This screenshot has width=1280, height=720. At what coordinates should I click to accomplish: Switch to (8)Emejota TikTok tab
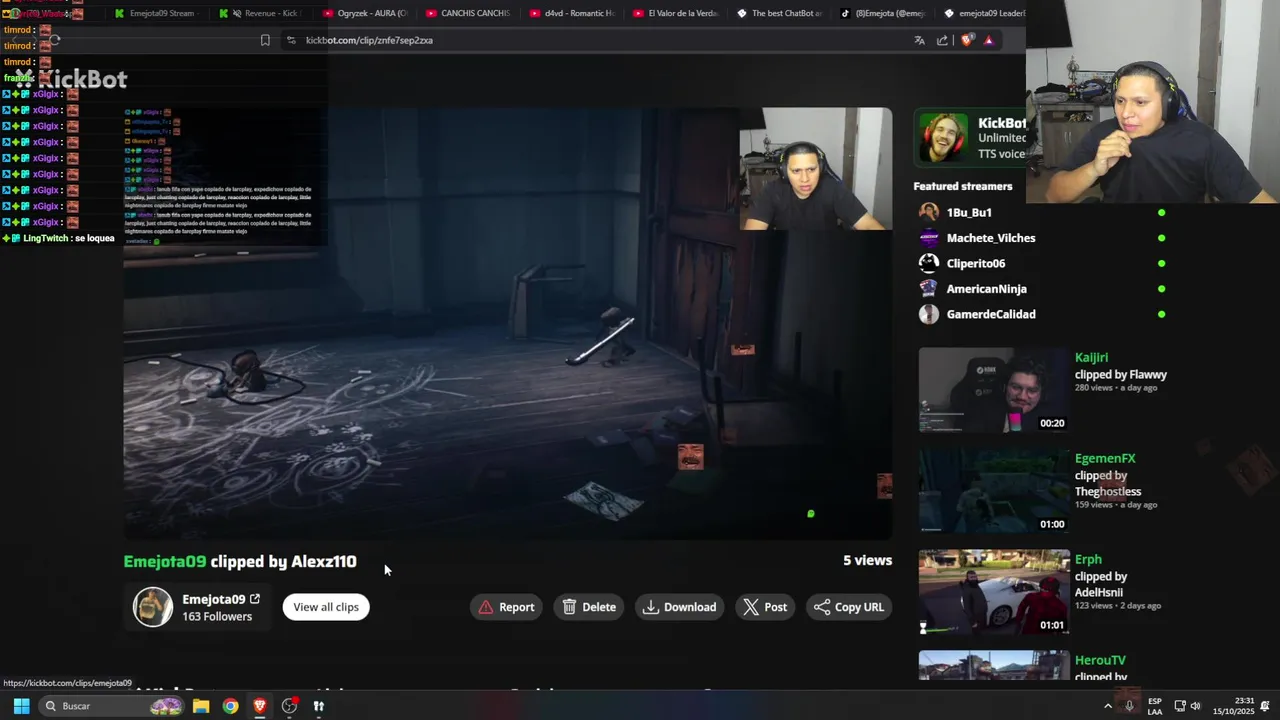(883, 13)
